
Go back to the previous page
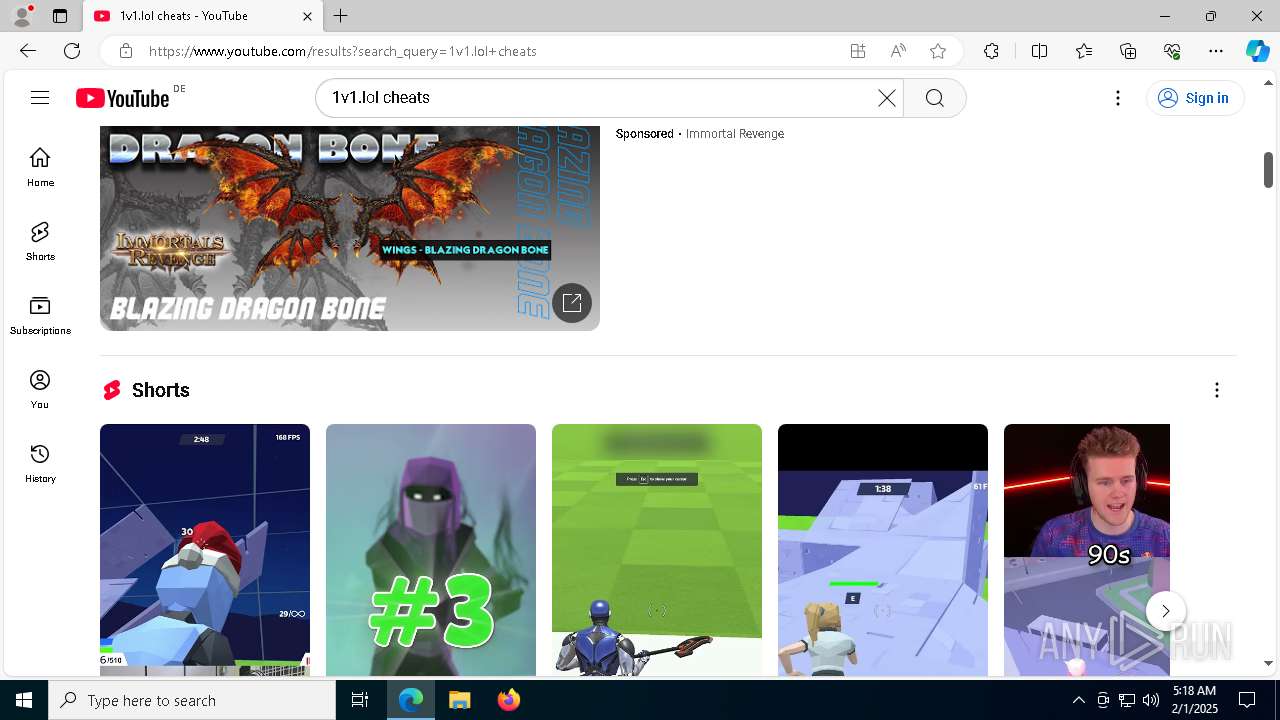click(x=28, y=51)
